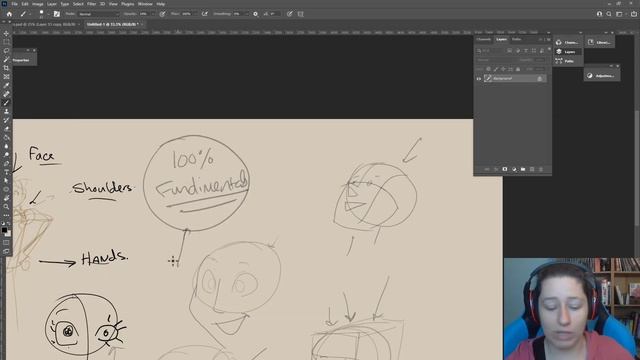640x360 pixels.
Task: Toggle pressure for opacity button
Action: click(162, 14)
